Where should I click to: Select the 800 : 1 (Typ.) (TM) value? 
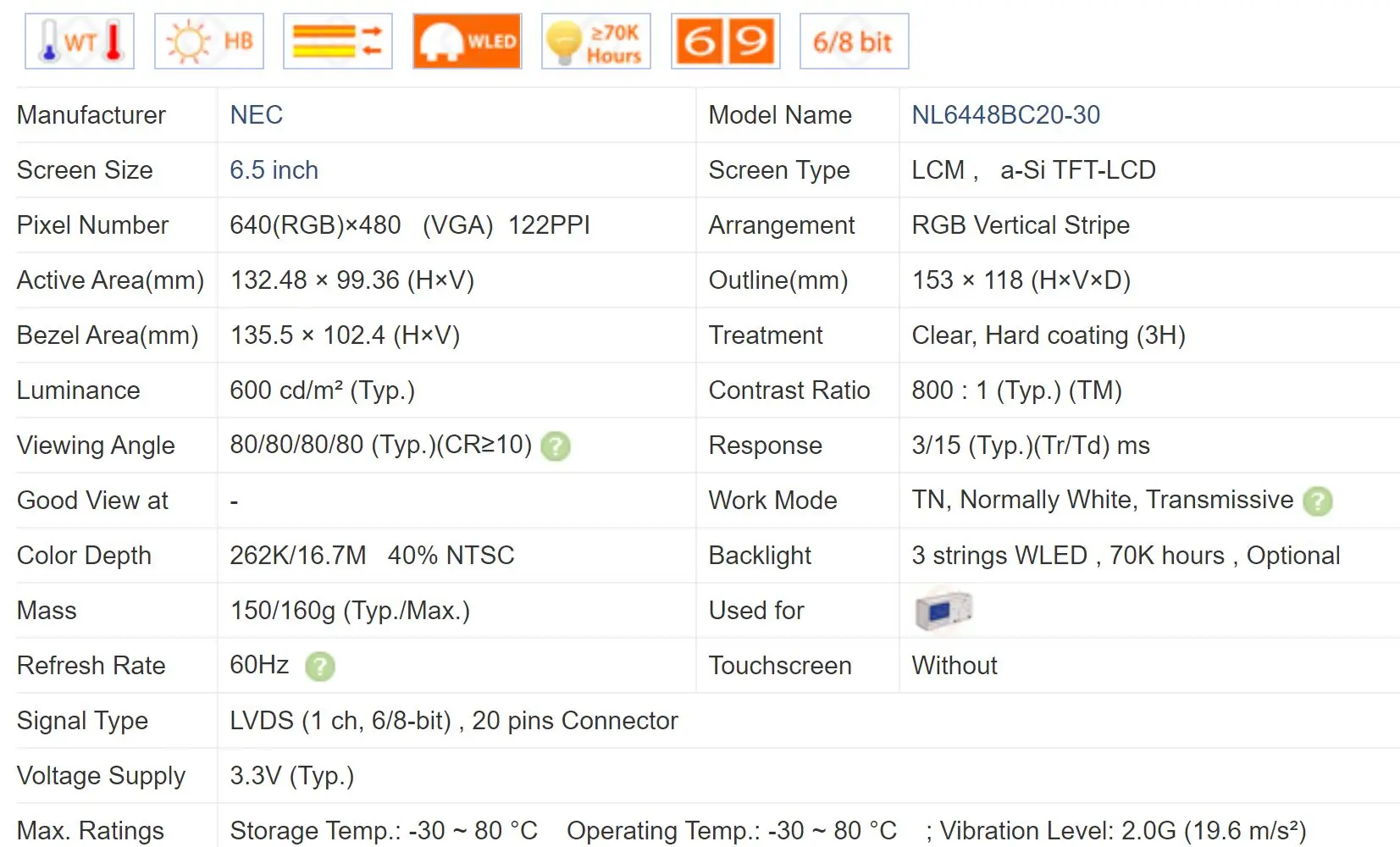point(1017,390)
